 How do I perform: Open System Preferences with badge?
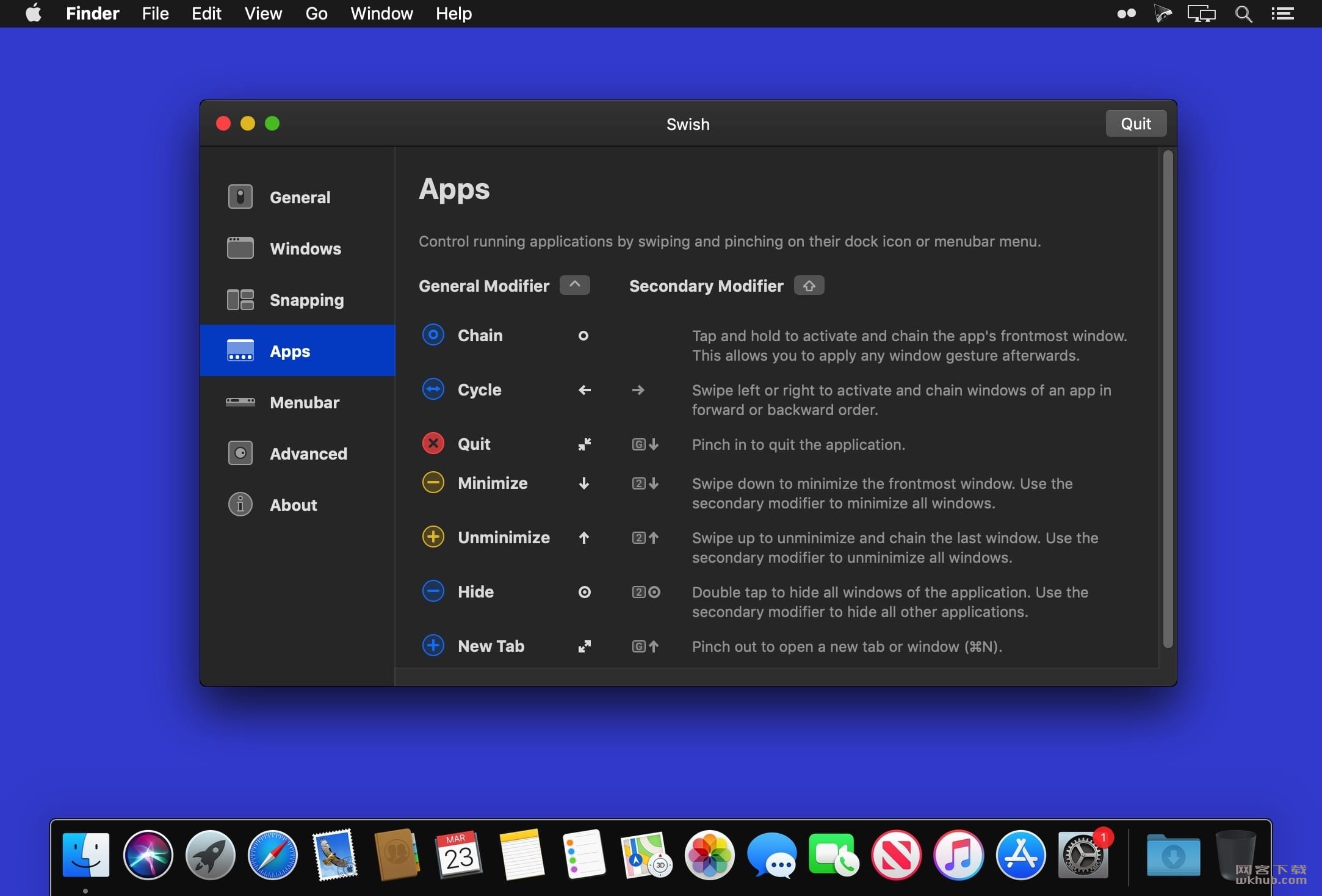[1083, 854]
